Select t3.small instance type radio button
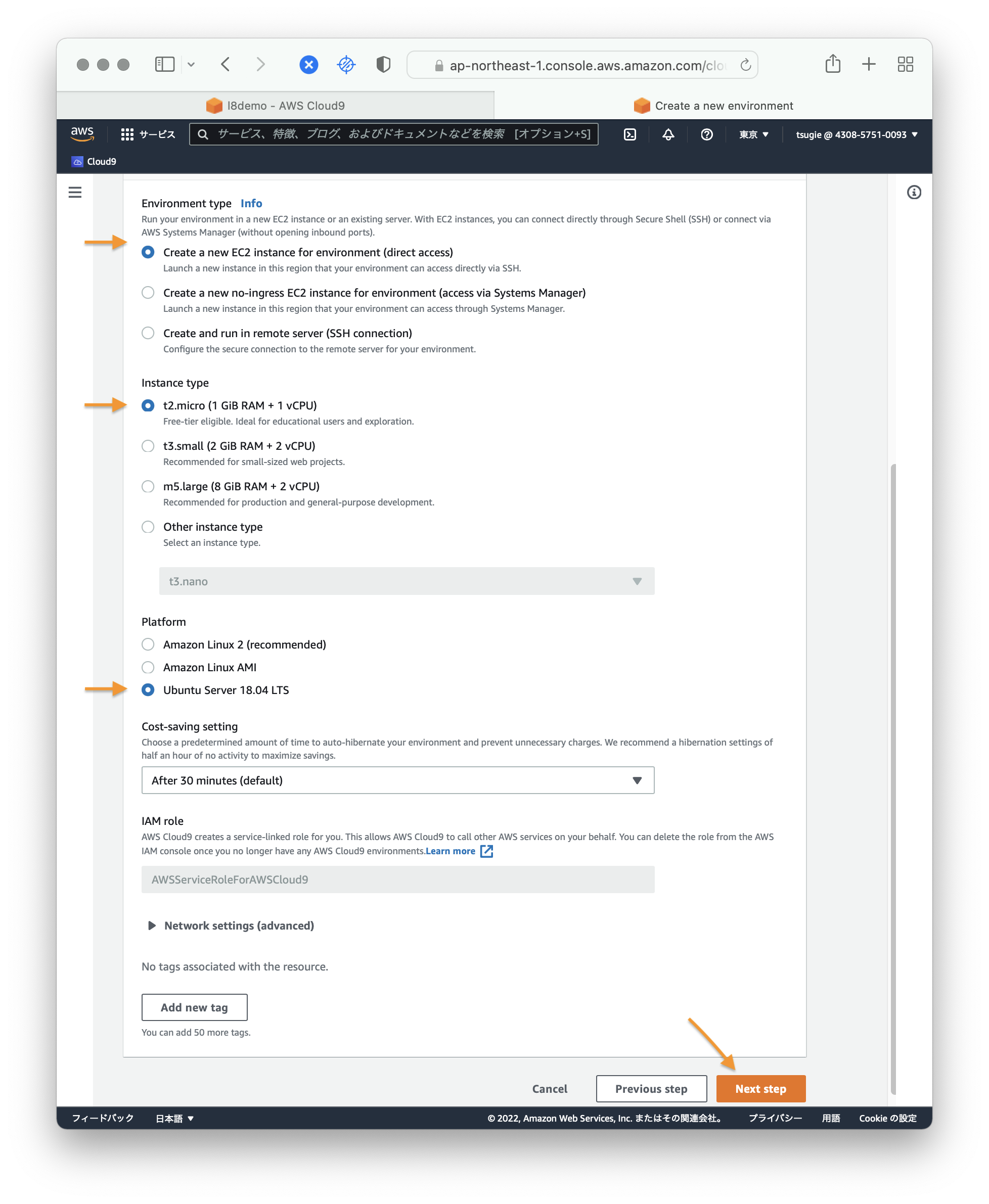This screenshot has width=989, height=1204. click(148, 446)
